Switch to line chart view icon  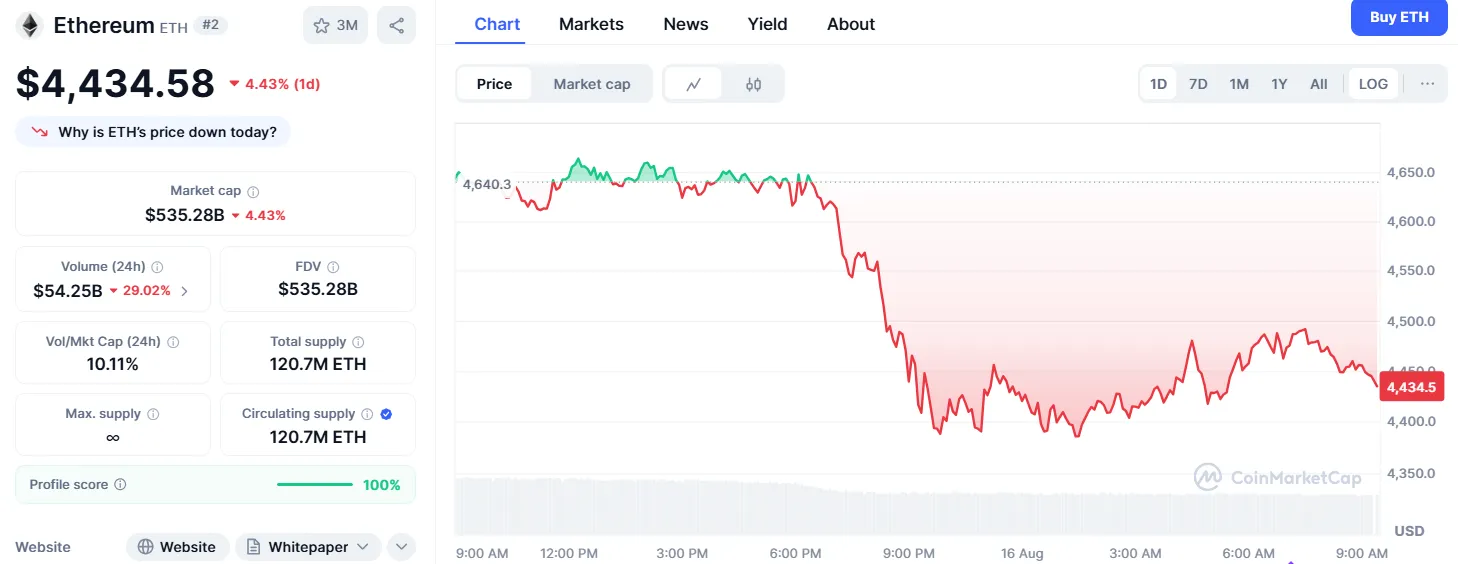tap(694, 84)
